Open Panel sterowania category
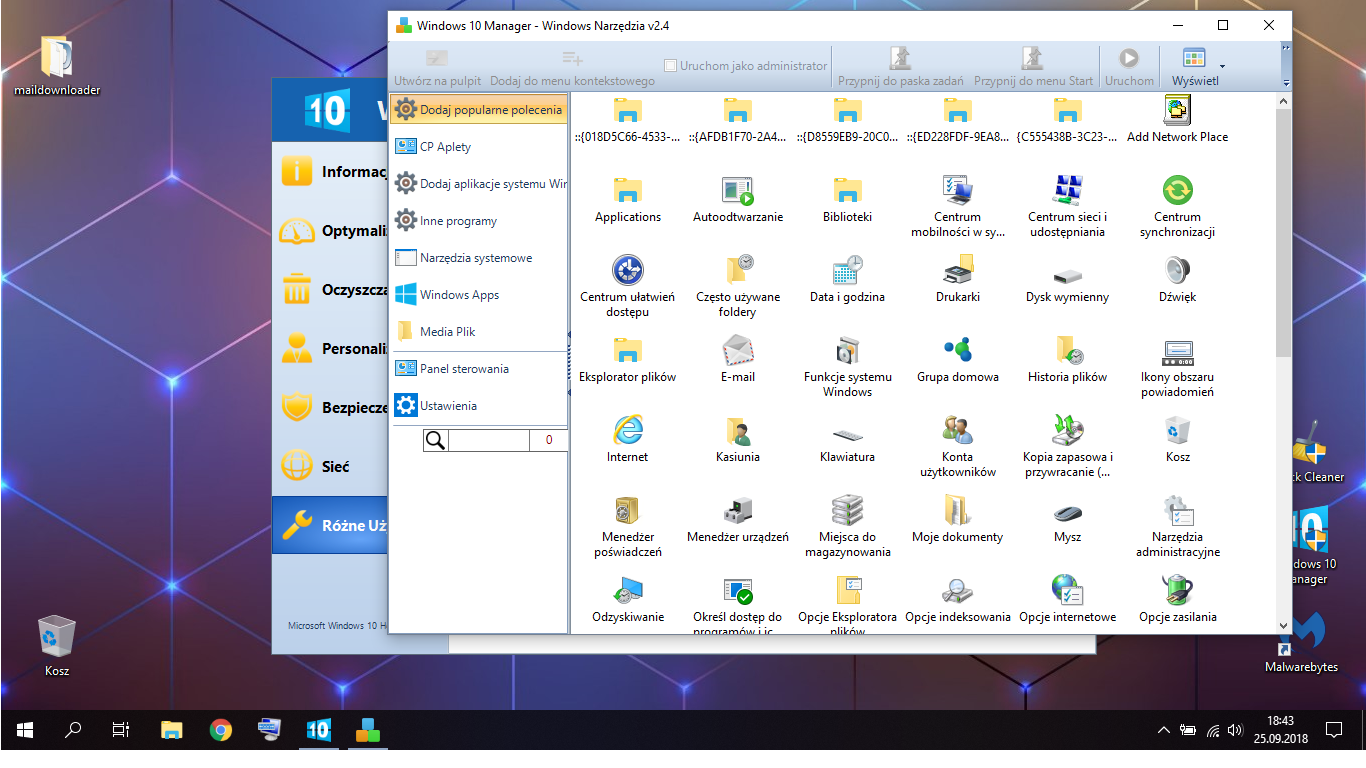This screenshot has height=768, width=1366. (x=479, y=368)
